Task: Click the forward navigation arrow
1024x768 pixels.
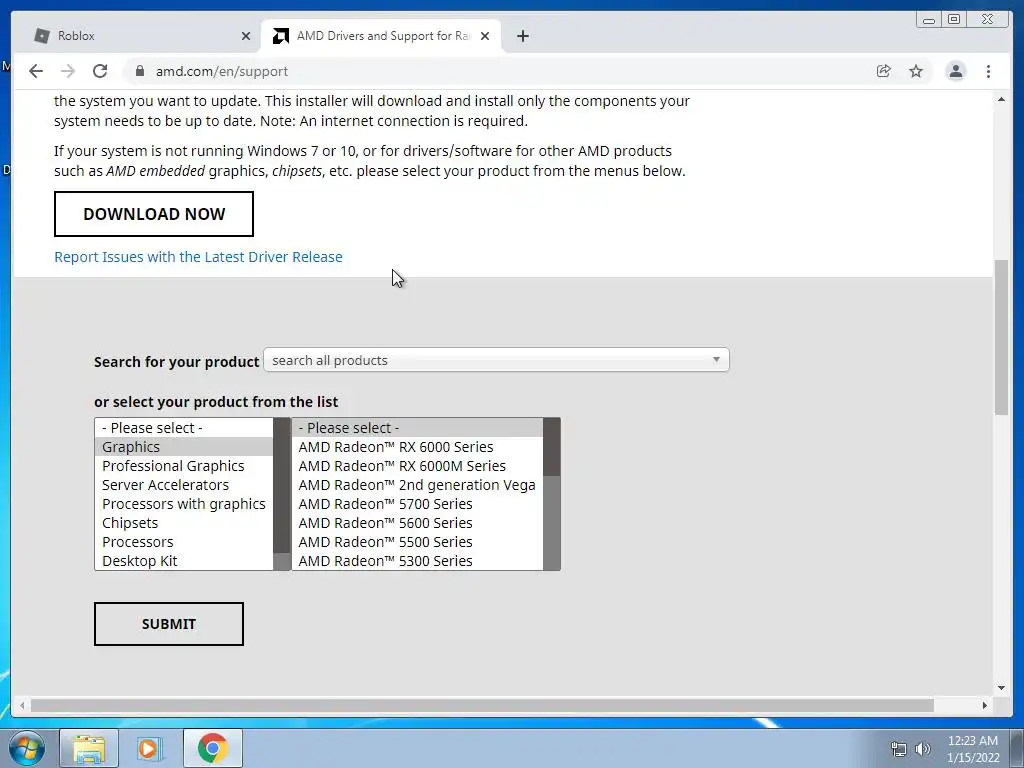Action: point(68,71)
